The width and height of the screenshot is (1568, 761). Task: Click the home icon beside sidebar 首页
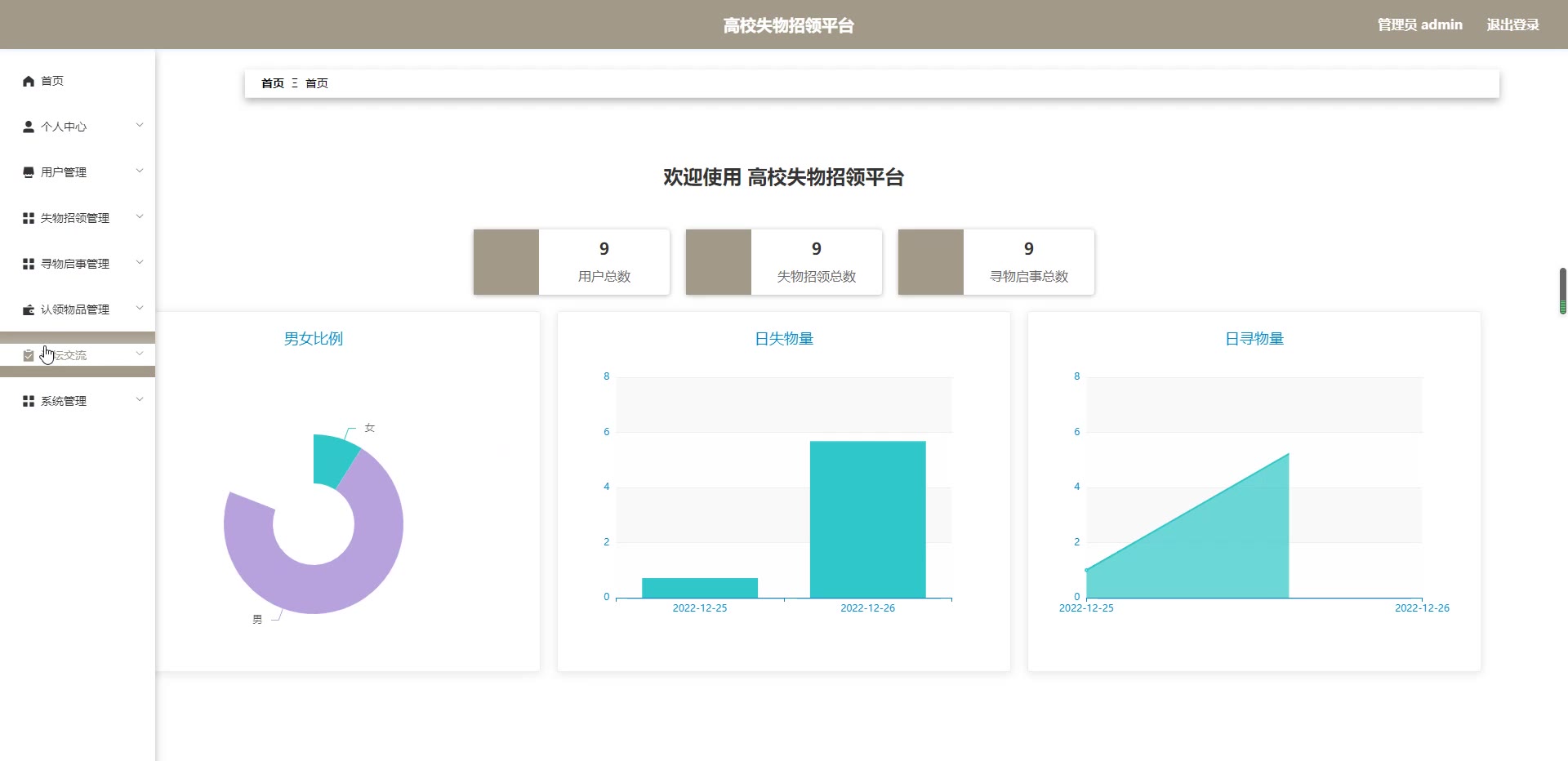click(x=29, y=81)
